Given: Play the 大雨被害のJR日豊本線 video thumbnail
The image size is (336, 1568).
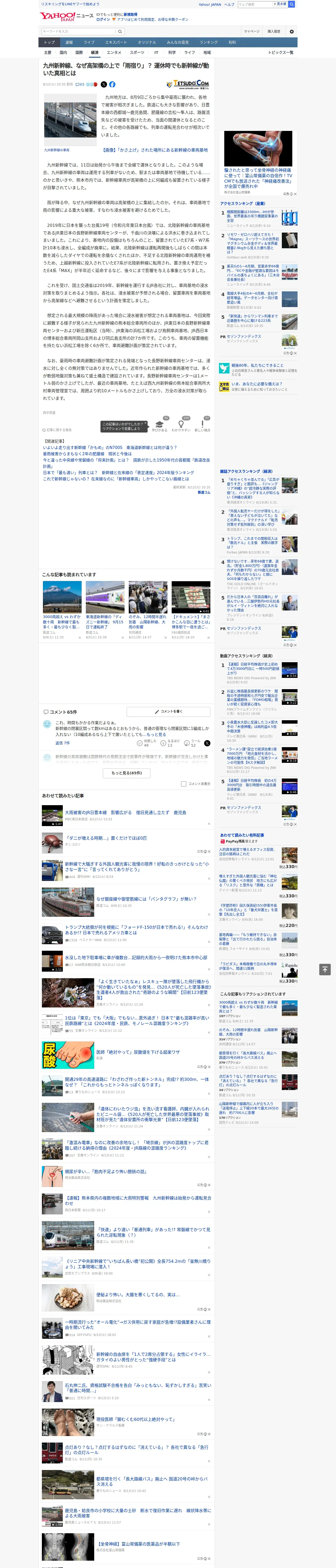Looking at the screenshot, I should click(x=52, y=815).
